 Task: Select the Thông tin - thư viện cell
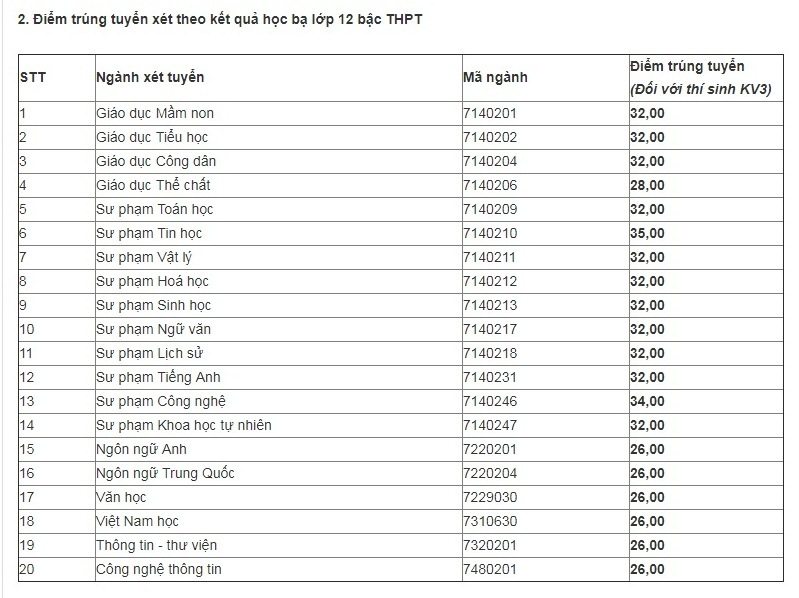[156, 545]
